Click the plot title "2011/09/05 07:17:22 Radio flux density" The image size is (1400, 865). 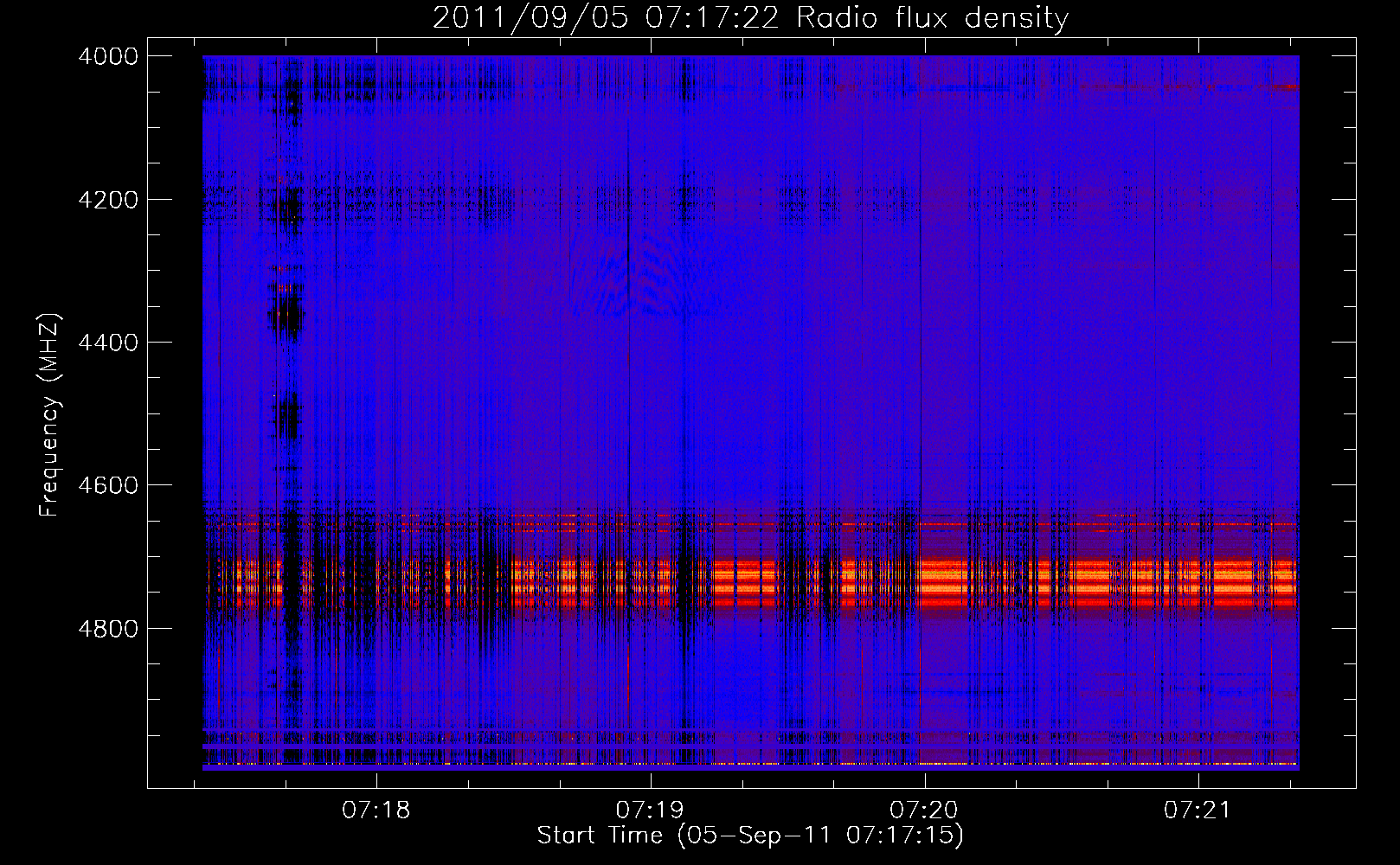point(750,17)
